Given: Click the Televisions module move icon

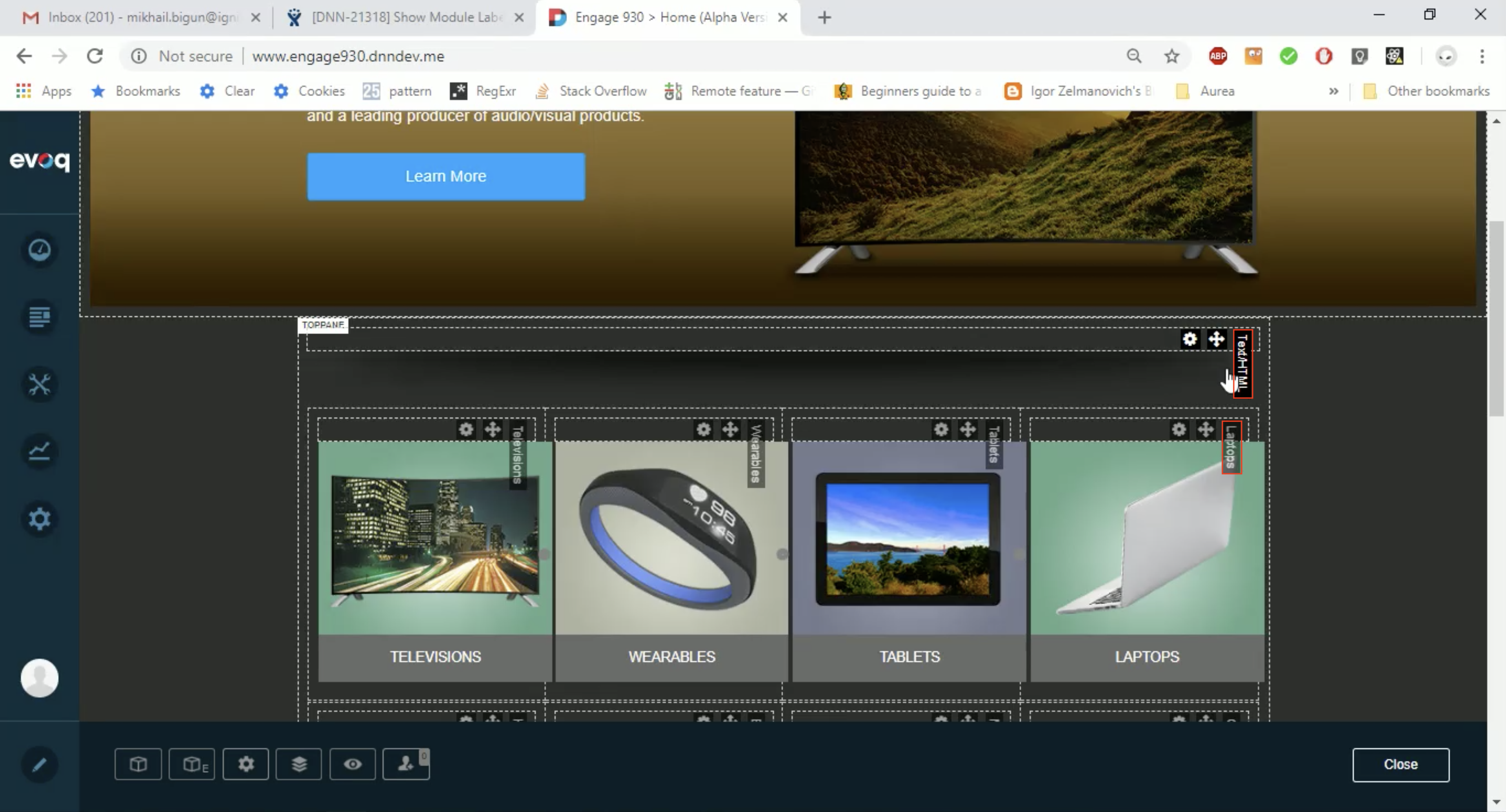Looking at the screenshot, I should [x=493, y=430].
